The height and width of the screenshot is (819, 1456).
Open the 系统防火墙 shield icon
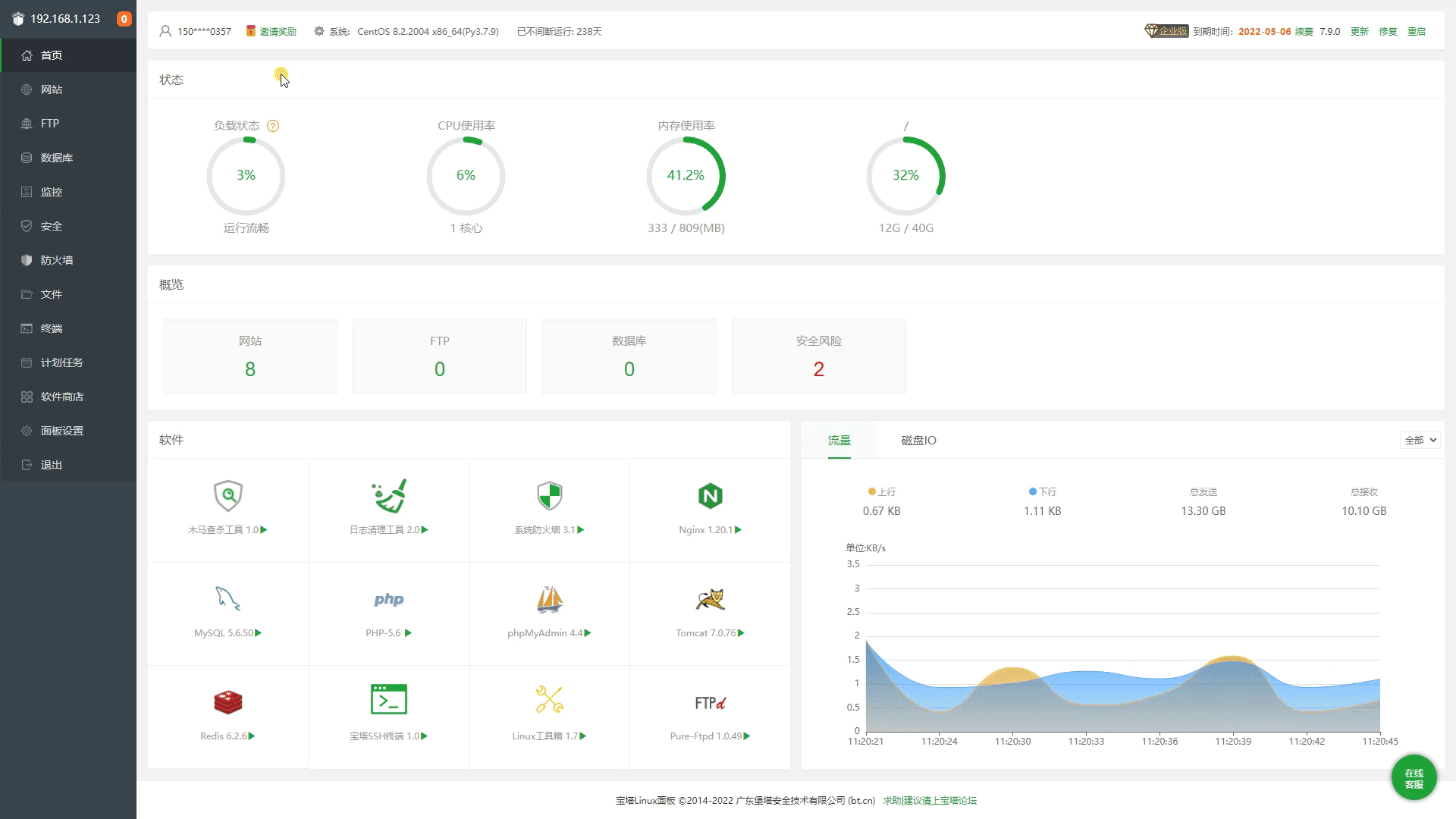coord(549,496)
